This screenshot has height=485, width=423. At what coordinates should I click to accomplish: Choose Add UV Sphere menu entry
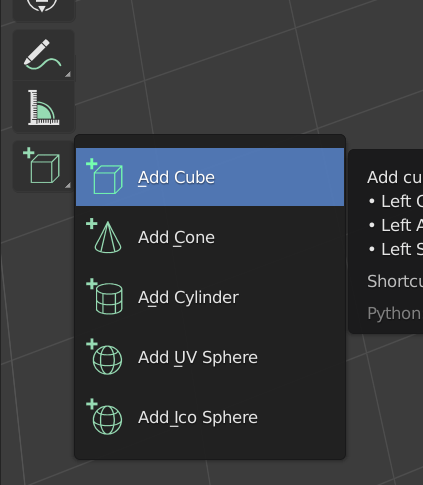coord(210,357)
